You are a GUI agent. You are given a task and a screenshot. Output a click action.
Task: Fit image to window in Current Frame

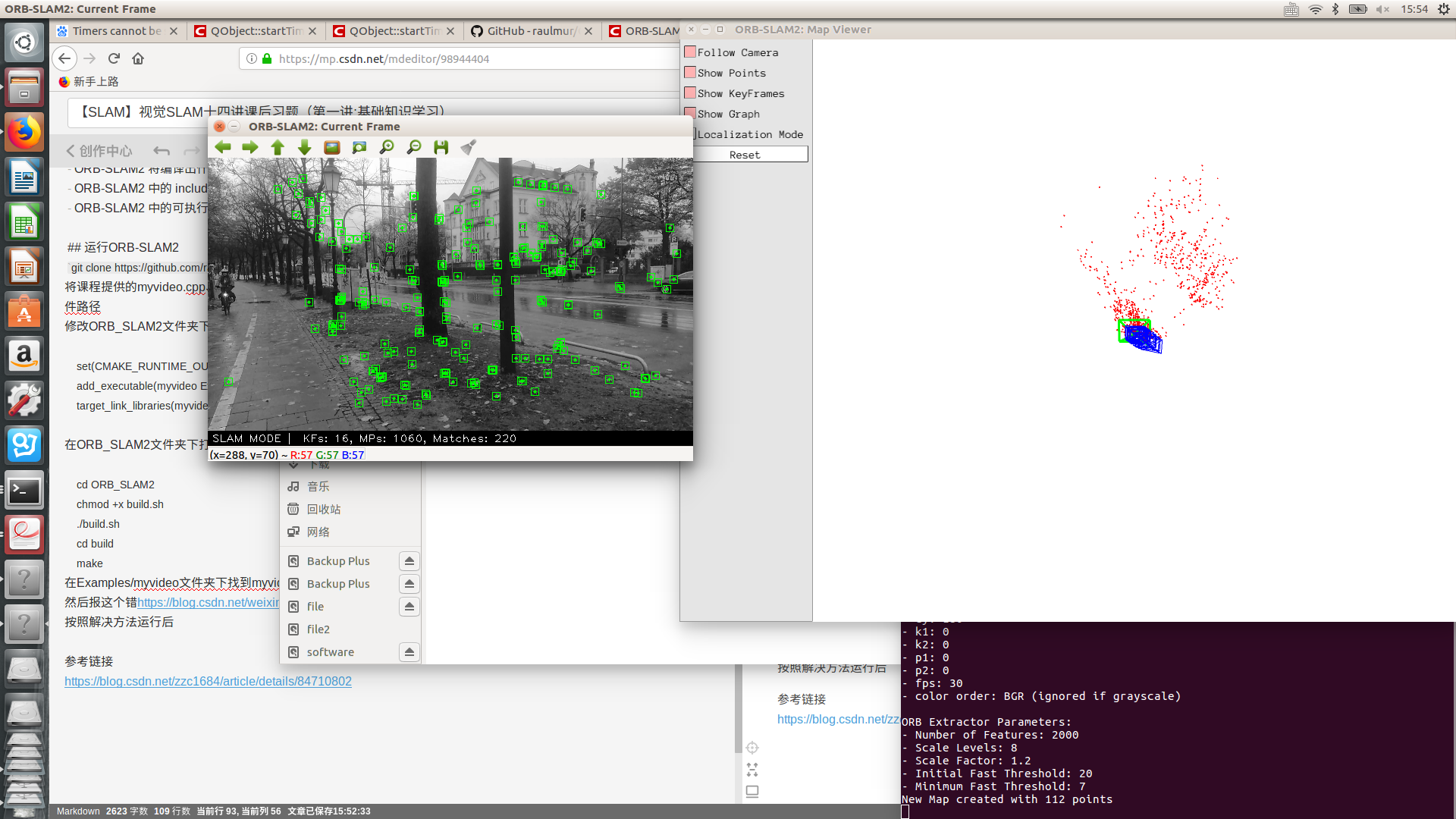(359, 147)
